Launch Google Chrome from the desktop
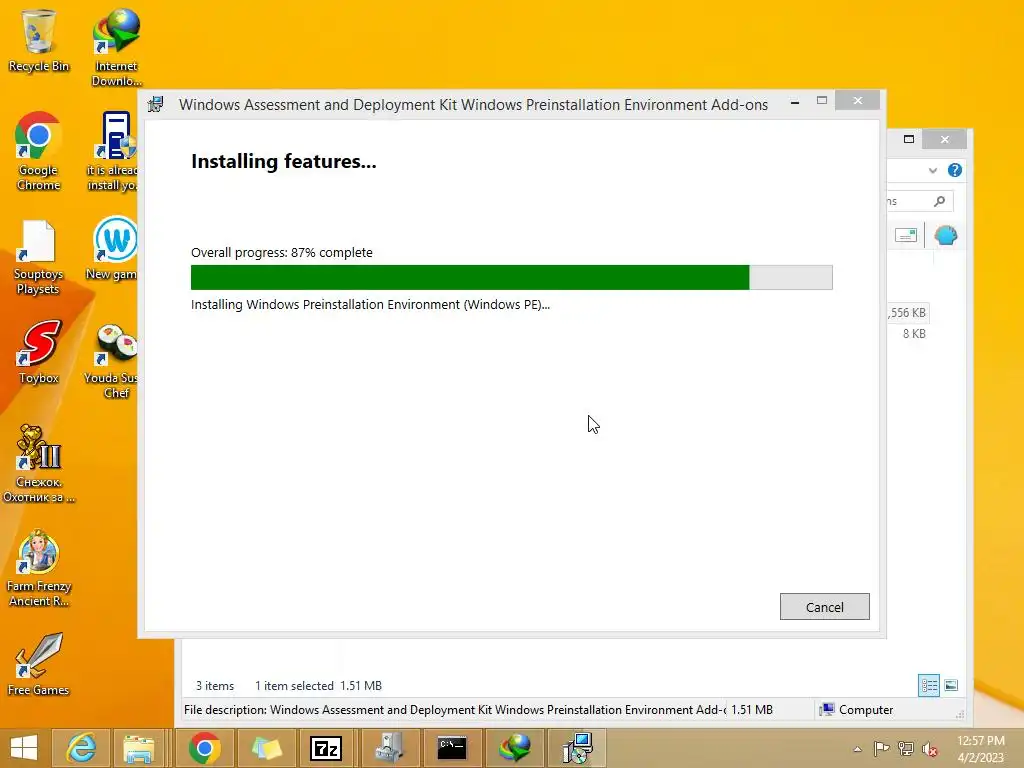This screenshot has width=1024, height=768. pos(39,152)
